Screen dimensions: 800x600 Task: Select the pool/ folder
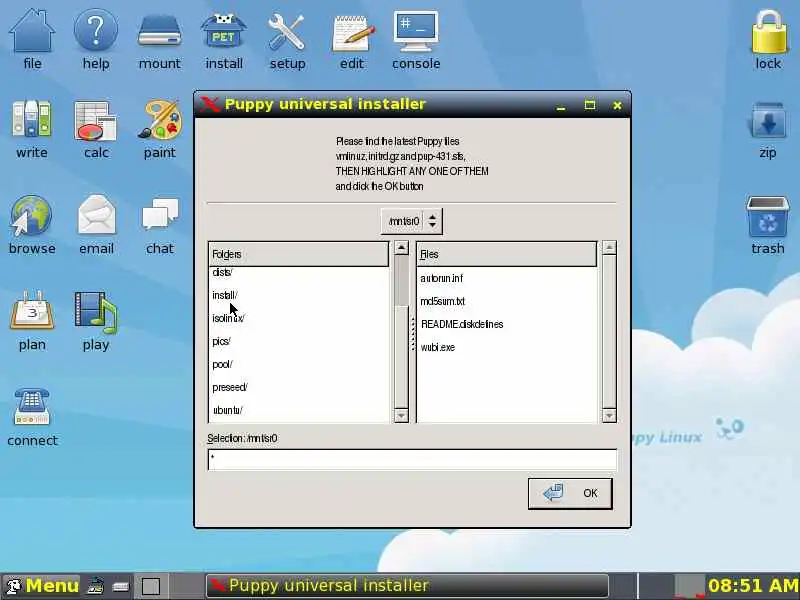(222, 364)
